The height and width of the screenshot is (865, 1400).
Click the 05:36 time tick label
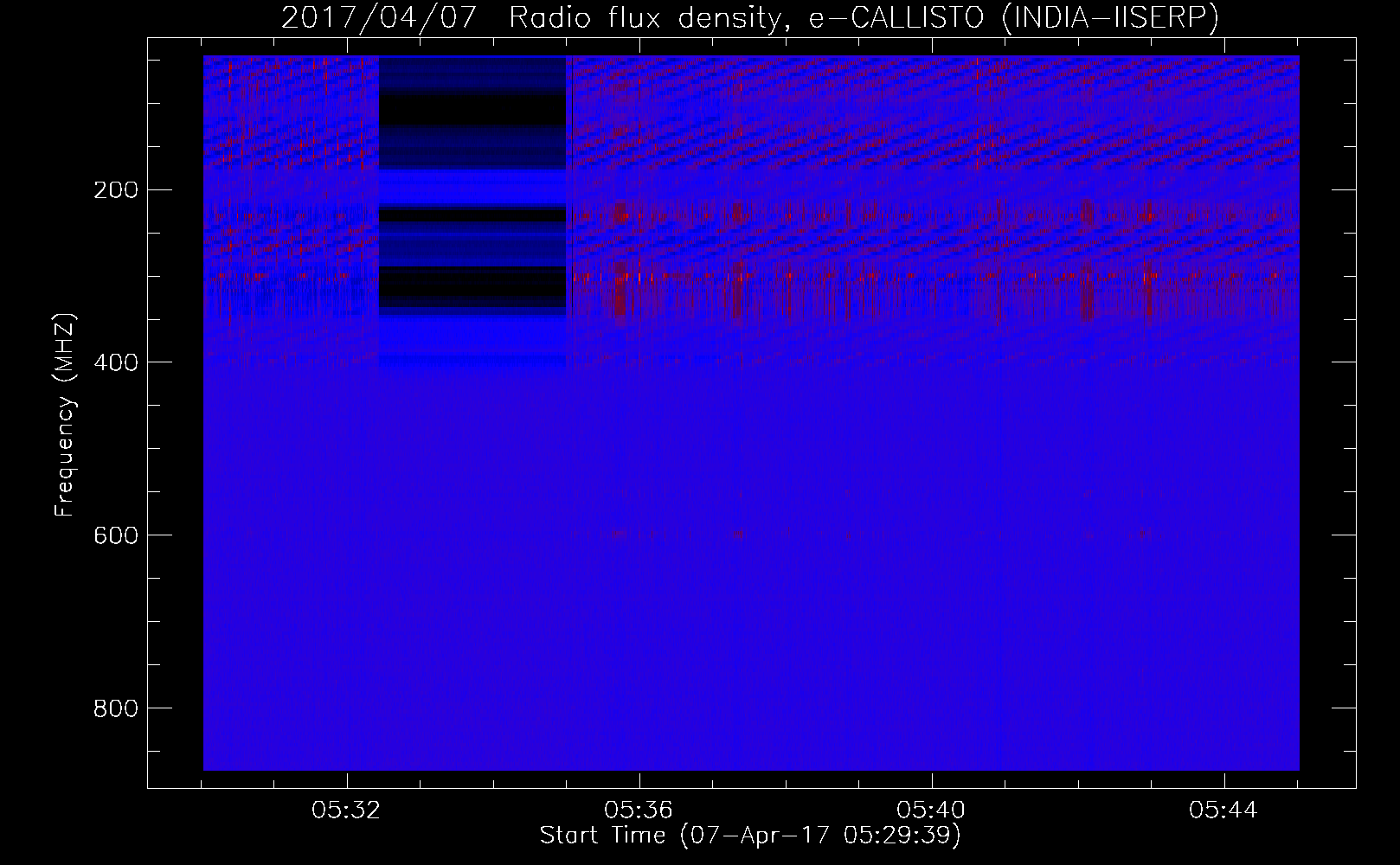[639, 811]
